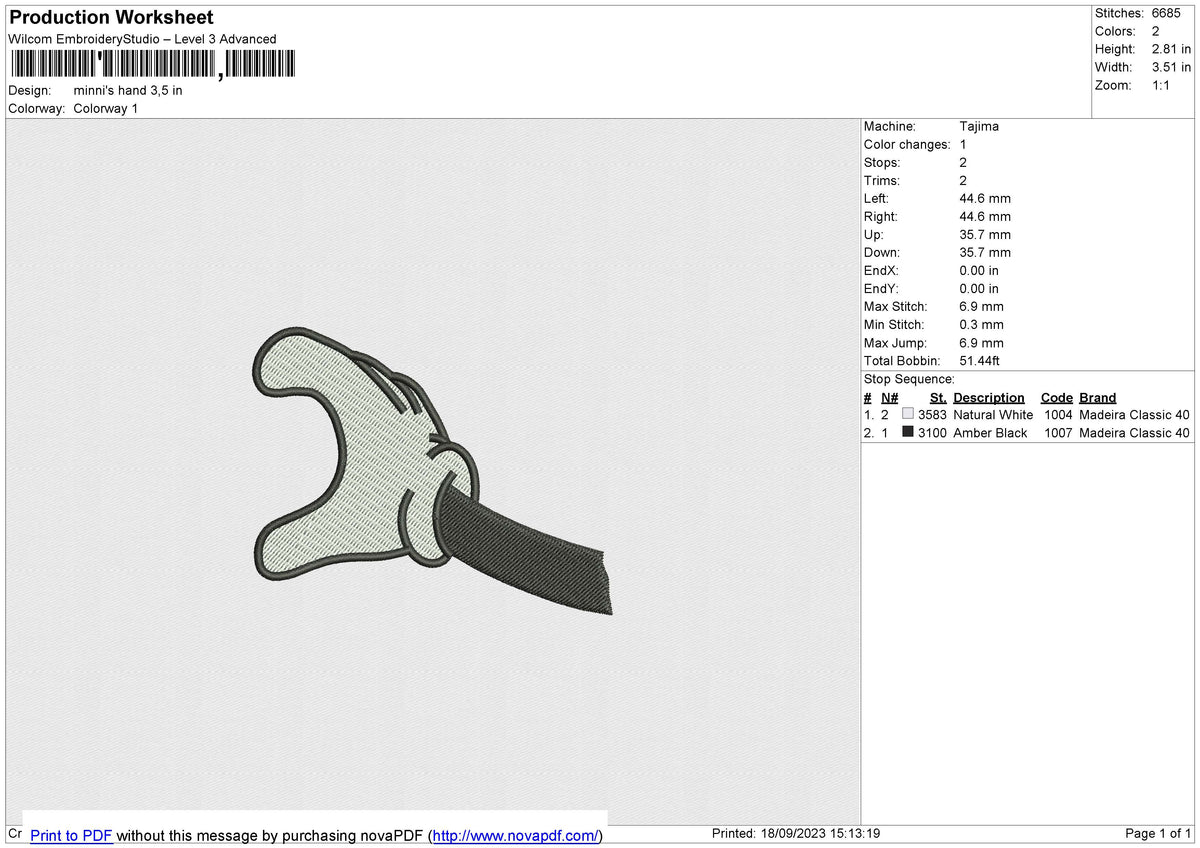Image resolution: width=1200 pixels, height=848 pixels.
Task: Open the novapdf.com URL link
Action: [515, 836]
